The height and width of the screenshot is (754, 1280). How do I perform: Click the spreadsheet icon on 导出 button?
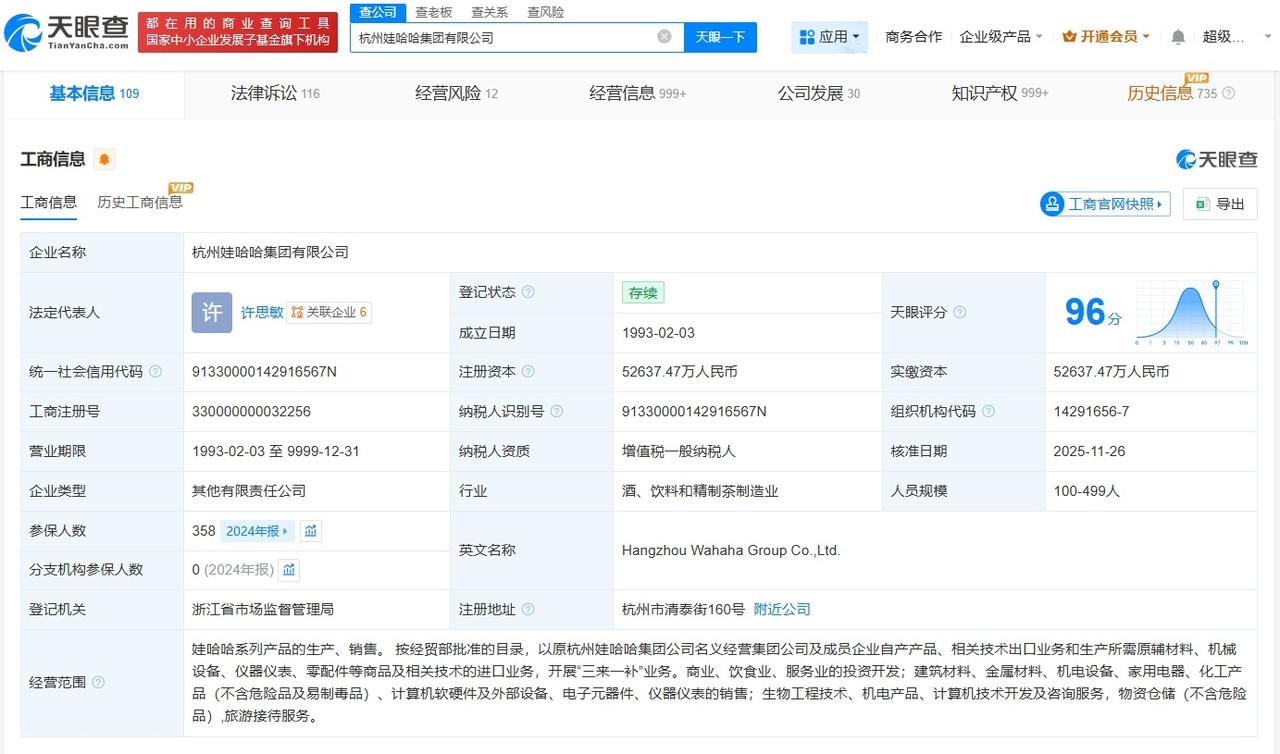(1202, 204)
